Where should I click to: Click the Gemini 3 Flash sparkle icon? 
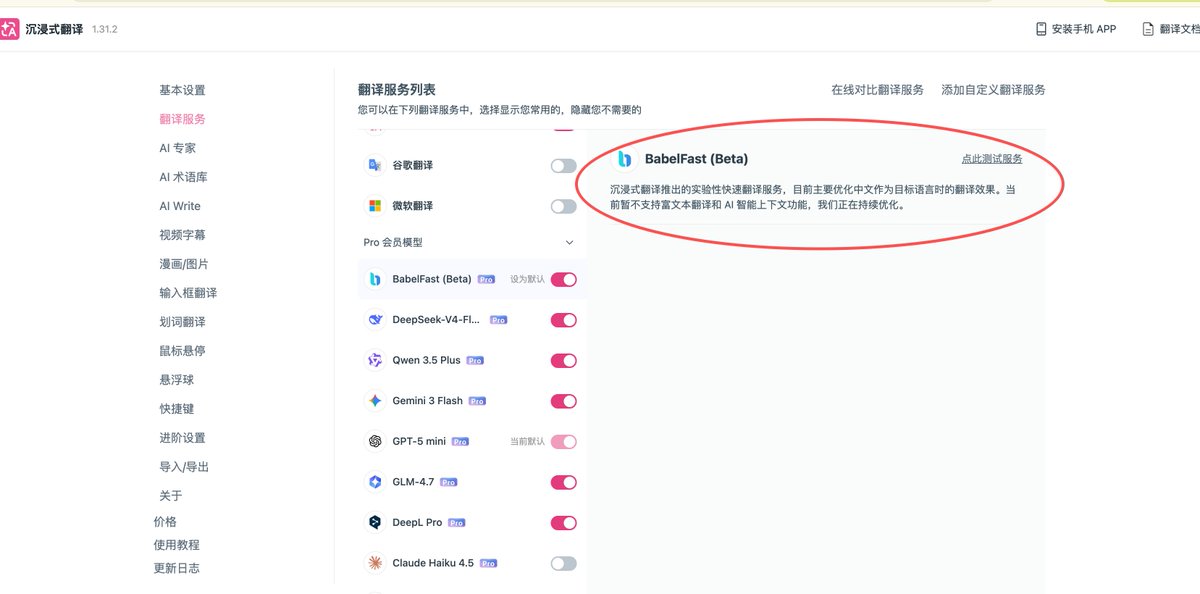(375, 401)
